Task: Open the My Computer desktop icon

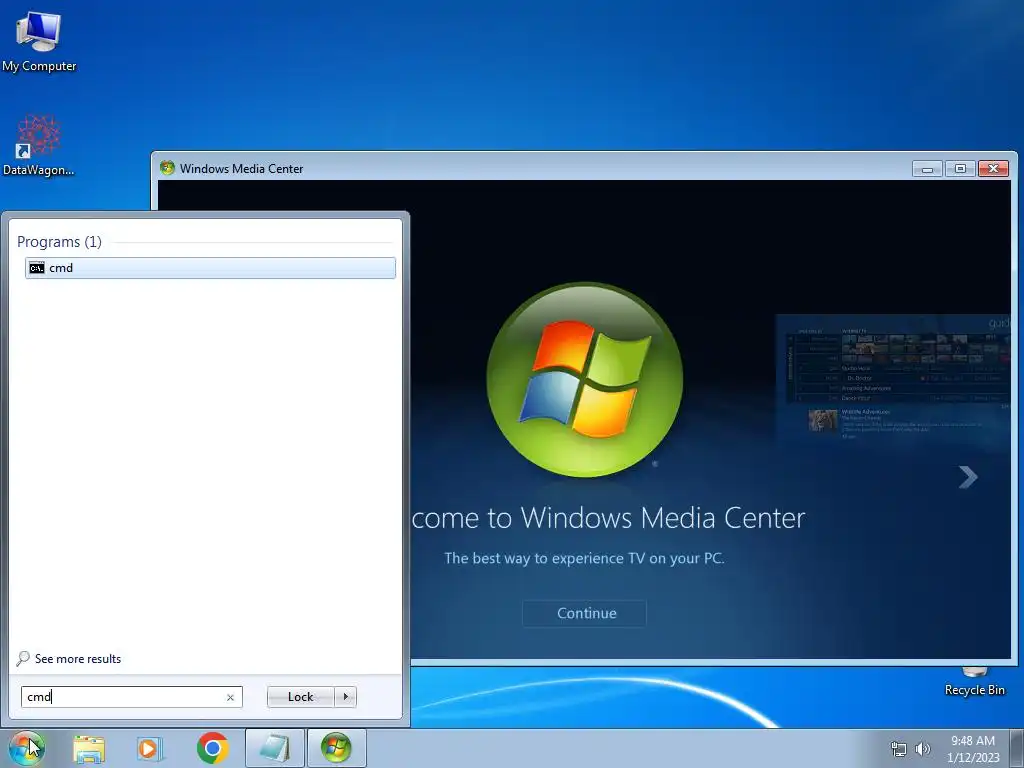Action: [39, 42]
